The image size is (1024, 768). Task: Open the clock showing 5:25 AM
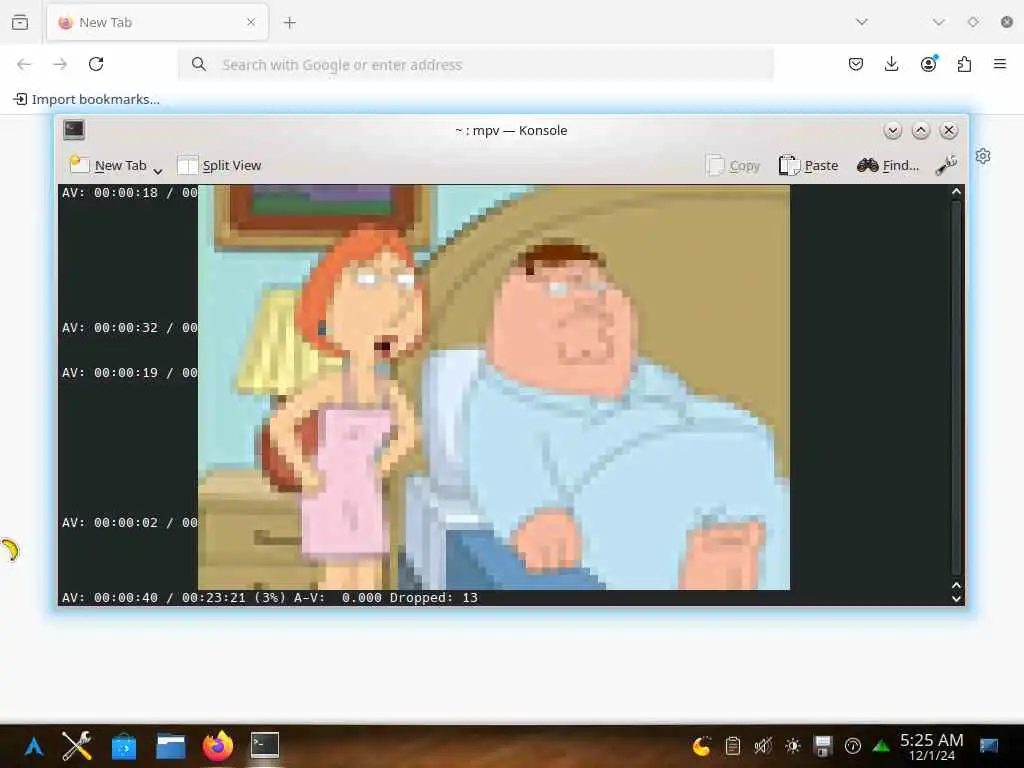[932, 747]
